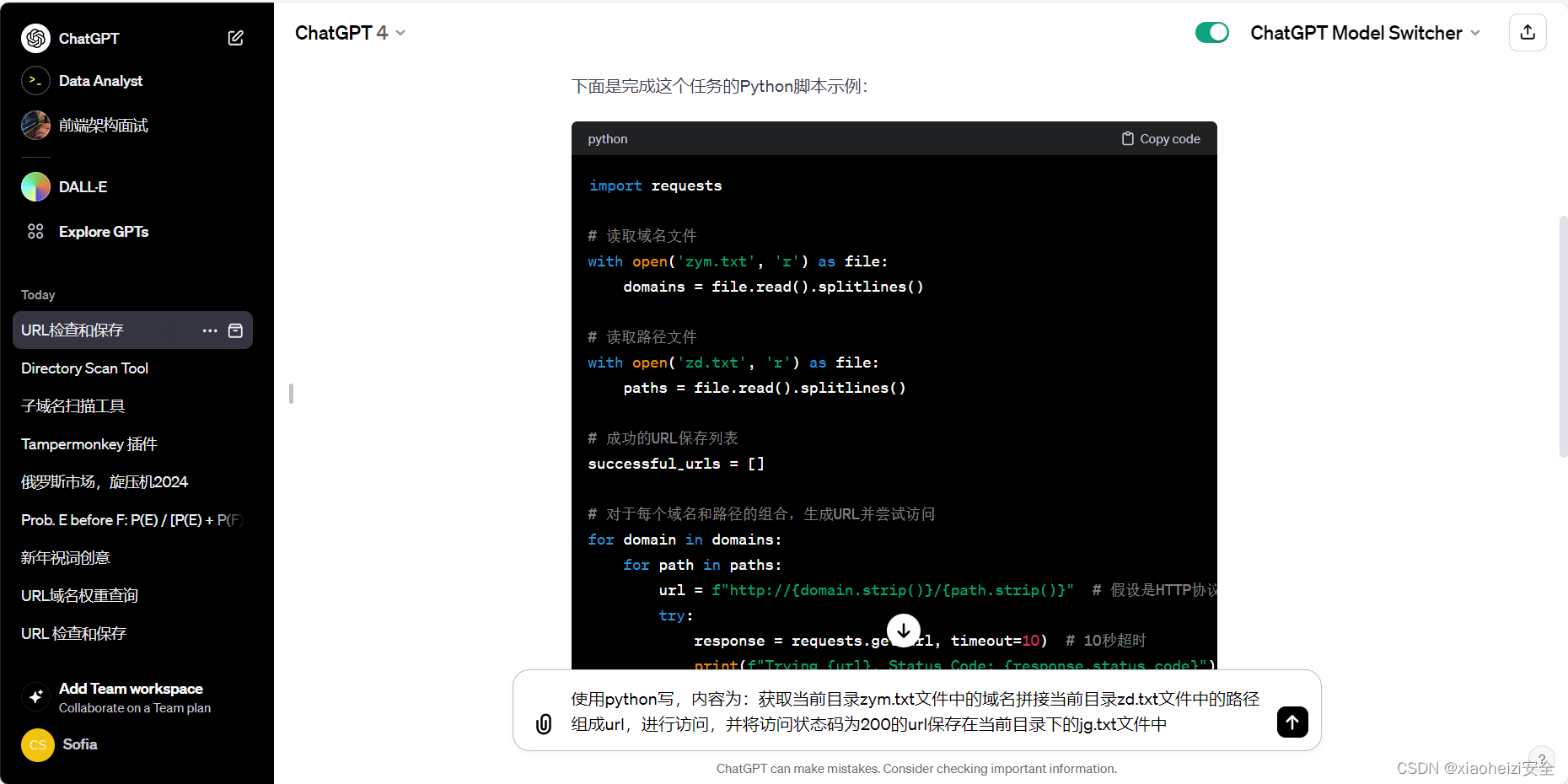1568x784 pixels.
Task: Click the page vertical scrollbar
Action: click(x=1563, y=337)
